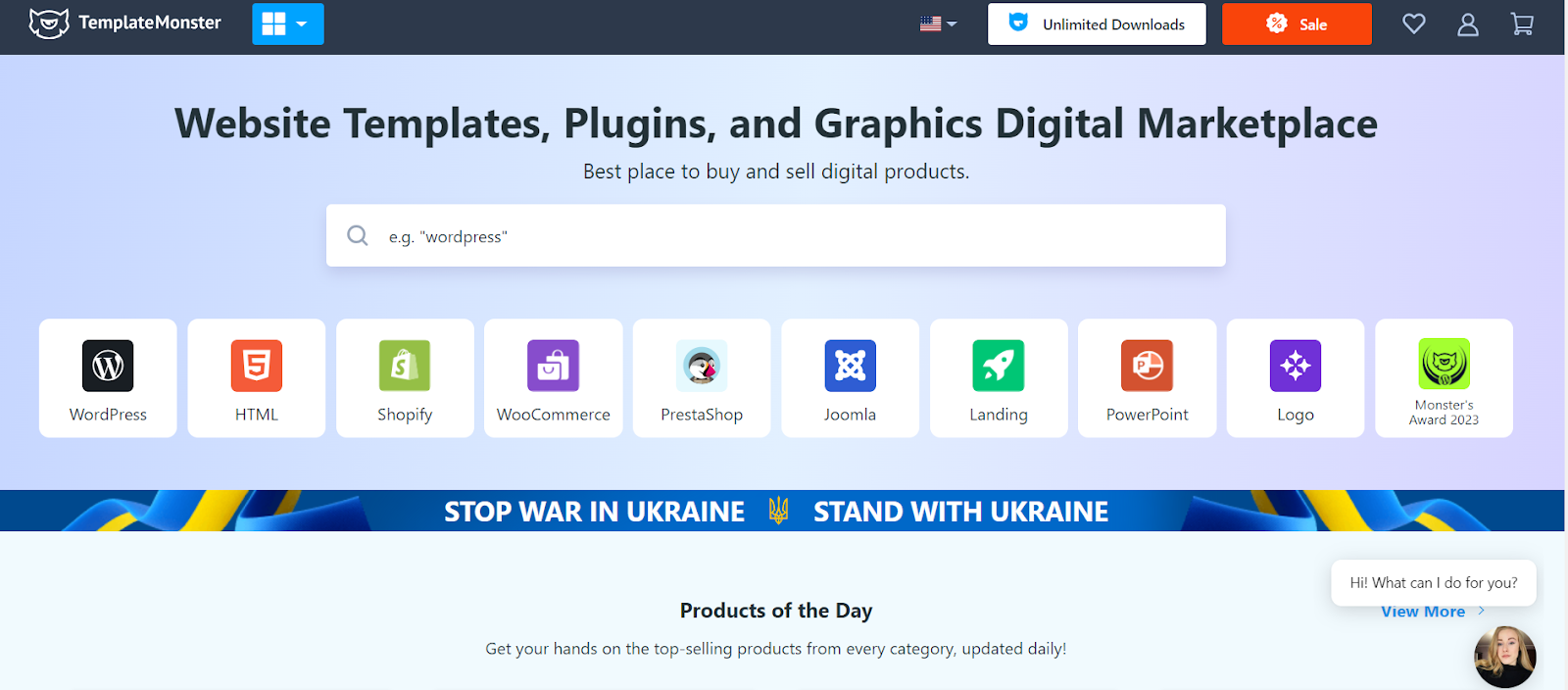The image size is (1568, 690).
Task: Open the PrestaShop category card
Action: coord(702,378)
